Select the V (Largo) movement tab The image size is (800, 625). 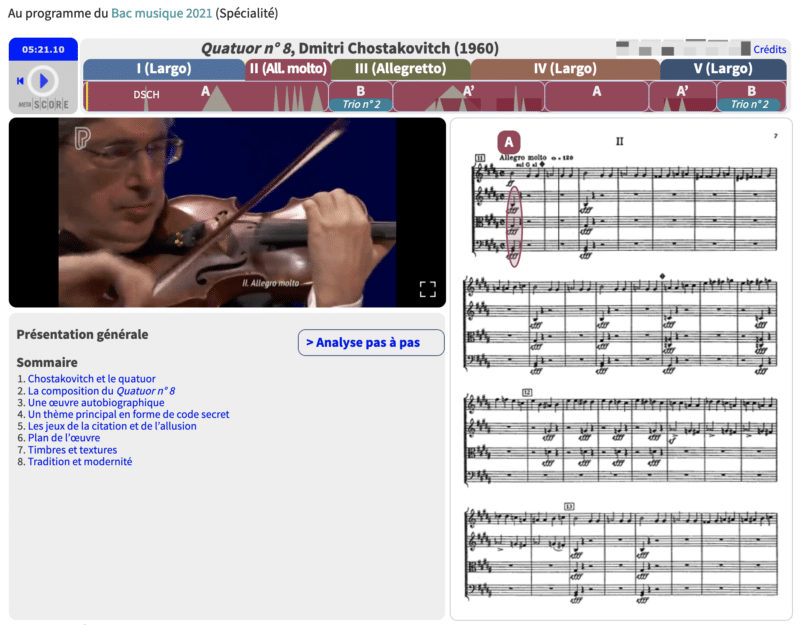coord(723,69)
